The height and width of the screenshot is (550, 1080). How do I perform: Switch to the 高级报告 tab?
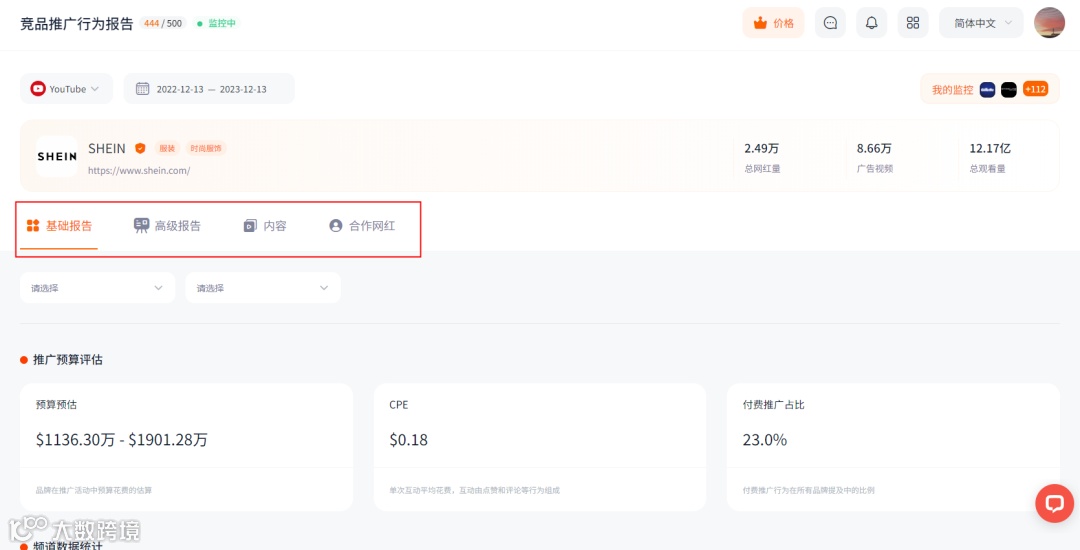tap(167, 226)
